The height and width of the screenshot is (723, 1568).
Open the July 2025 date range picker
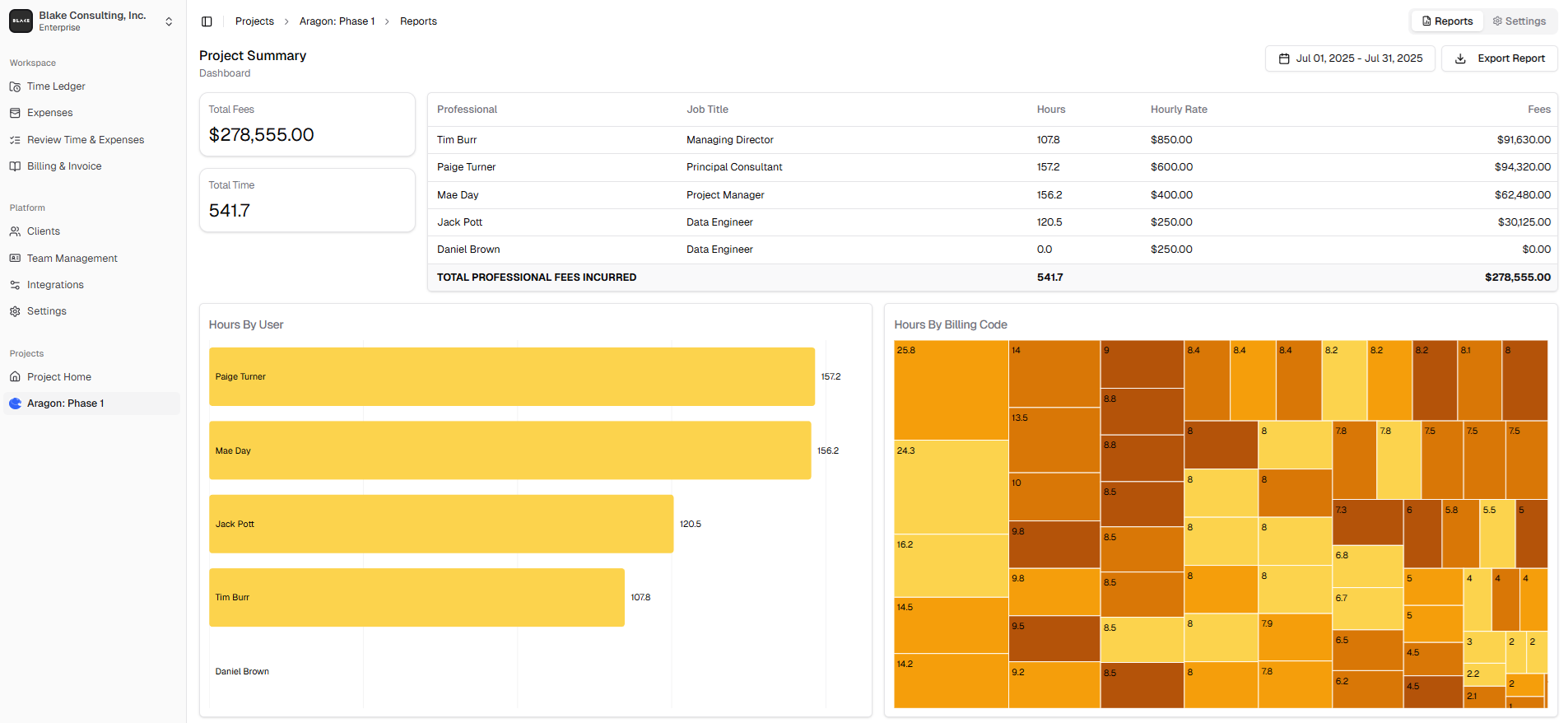1350,58
